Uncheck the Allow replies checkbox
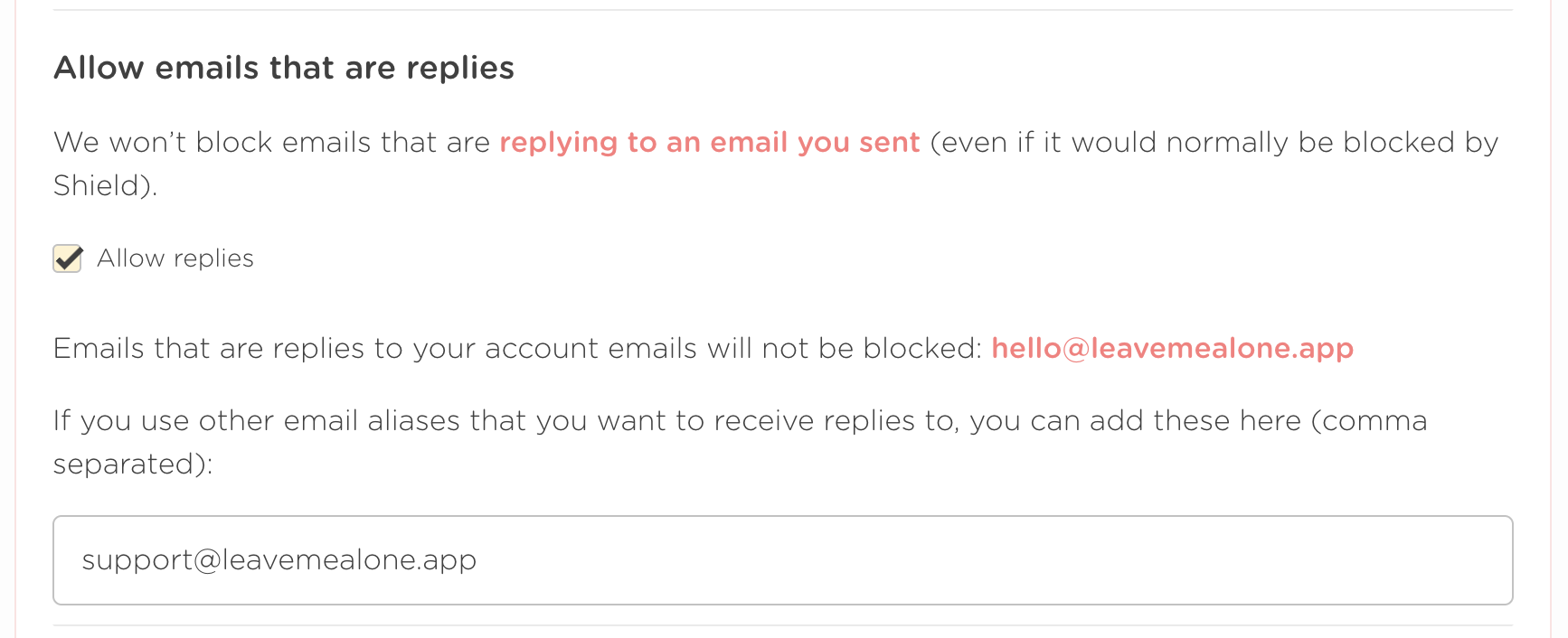This screenshot has height=638, width=1568. pos(68,258)
